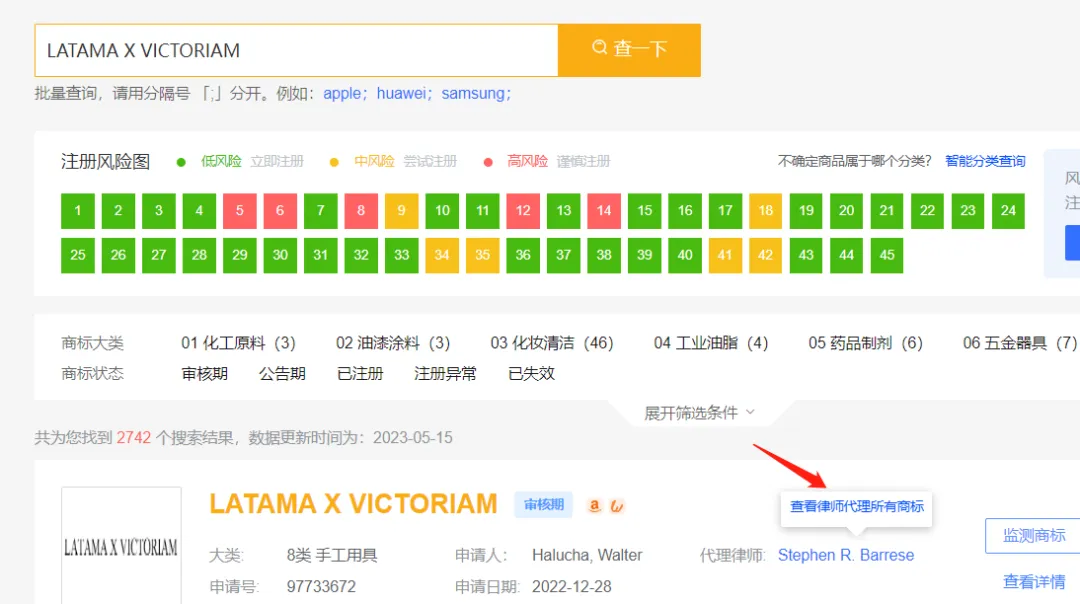Select class 24 green risk tile
This screenshot has height=604, width=1080.
point(1008,211)
